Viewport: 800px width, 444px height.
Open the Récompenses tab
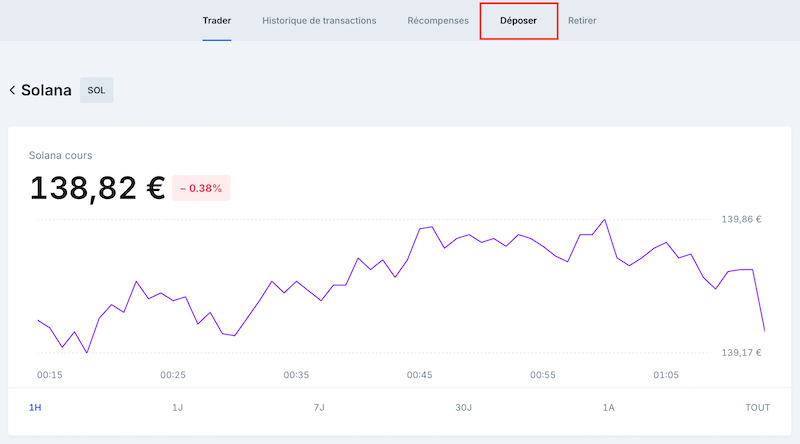[x=438, y=20]
